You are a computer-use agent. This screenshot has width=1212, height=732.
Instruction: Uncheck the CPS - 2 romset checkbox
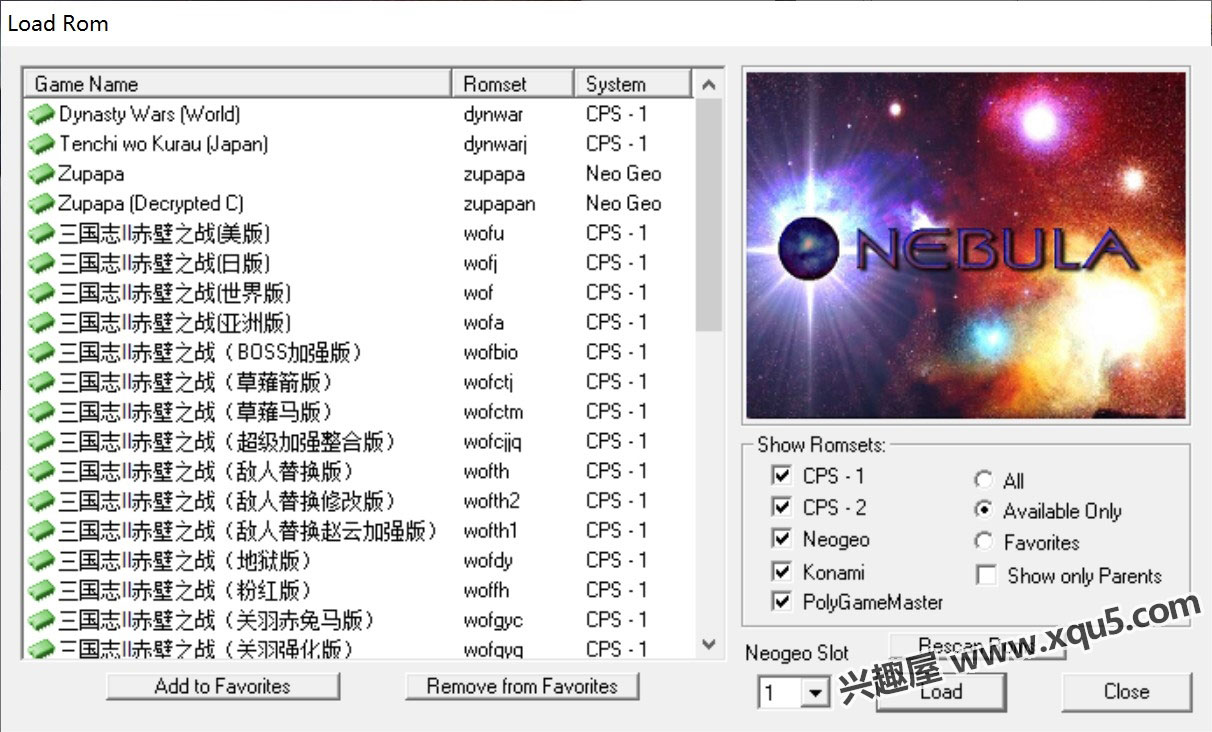[782, 507]
